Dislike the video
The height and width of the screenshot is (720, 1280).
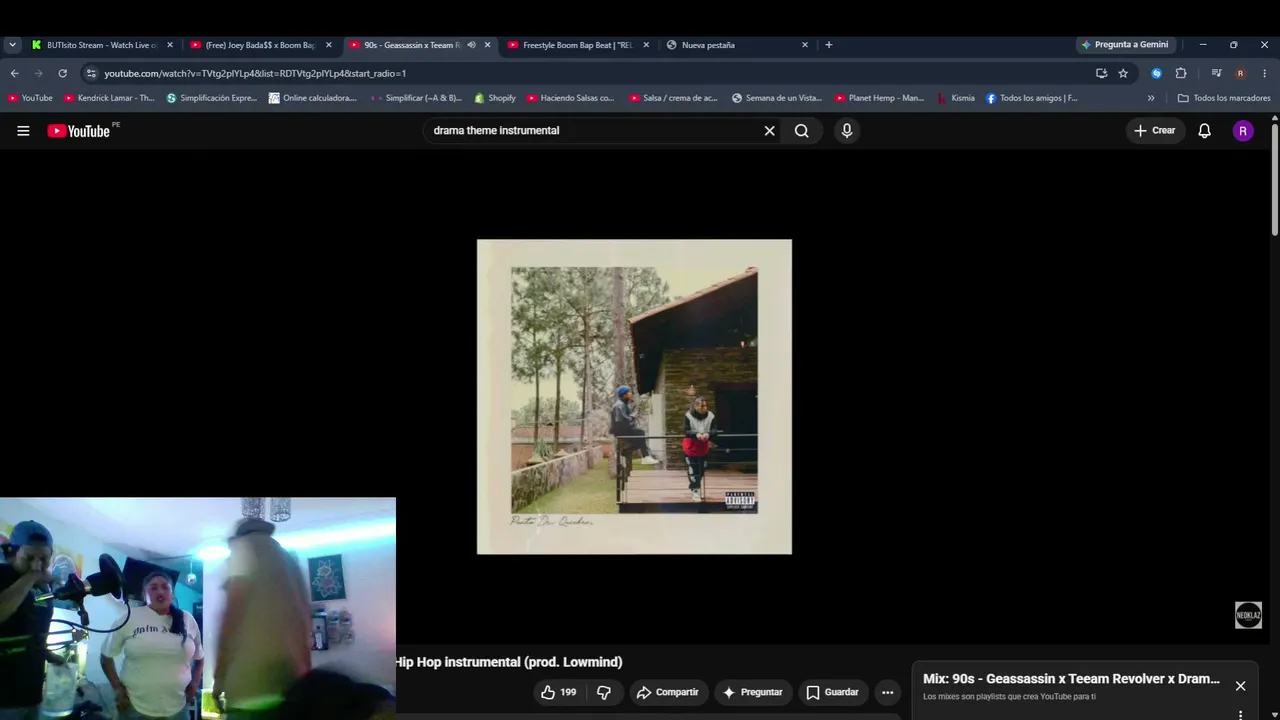[603, 692]
